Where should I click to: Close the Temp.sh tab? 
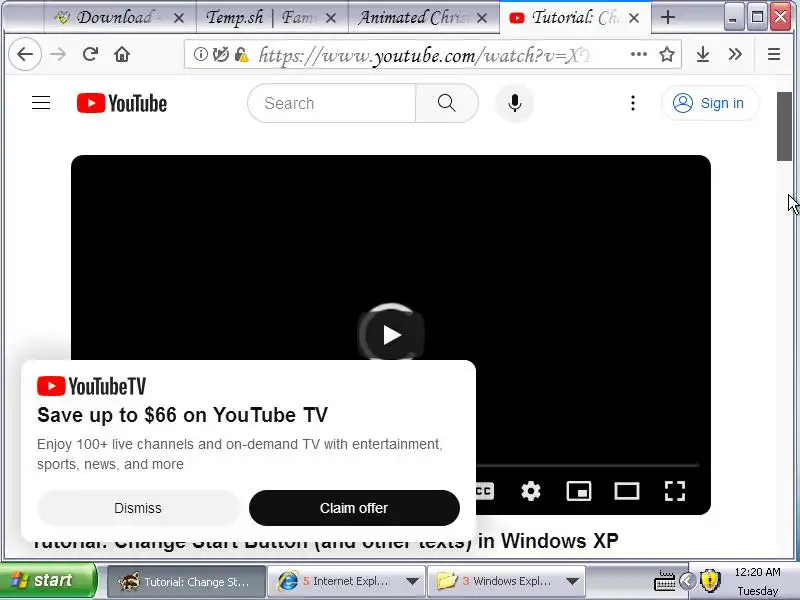pyautogui.click(x=331, y=18)
